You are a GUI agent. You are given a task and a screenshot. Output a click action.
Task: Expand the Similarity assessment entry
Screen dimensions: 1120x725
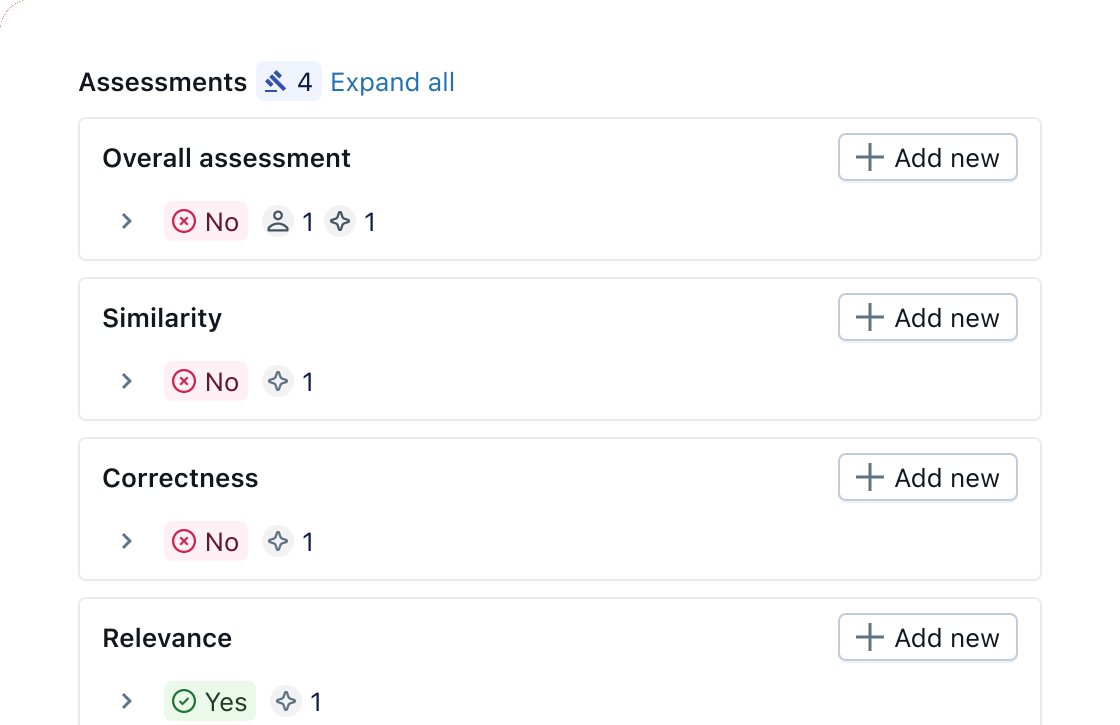(x=126, y=381)
